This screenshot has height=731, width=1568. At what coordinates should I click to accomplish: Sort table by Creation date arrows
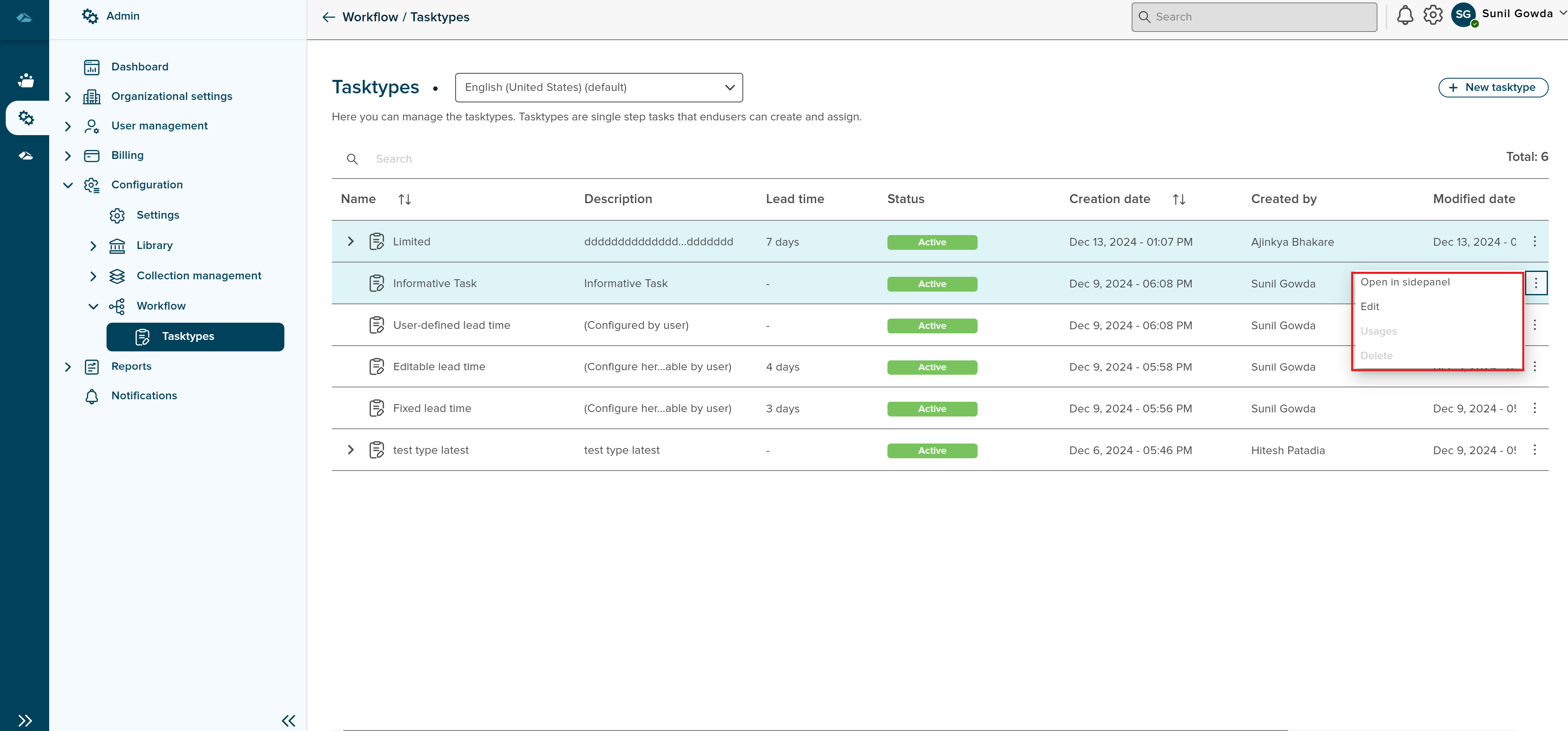pyautogui.click(x=1178, y=199)
